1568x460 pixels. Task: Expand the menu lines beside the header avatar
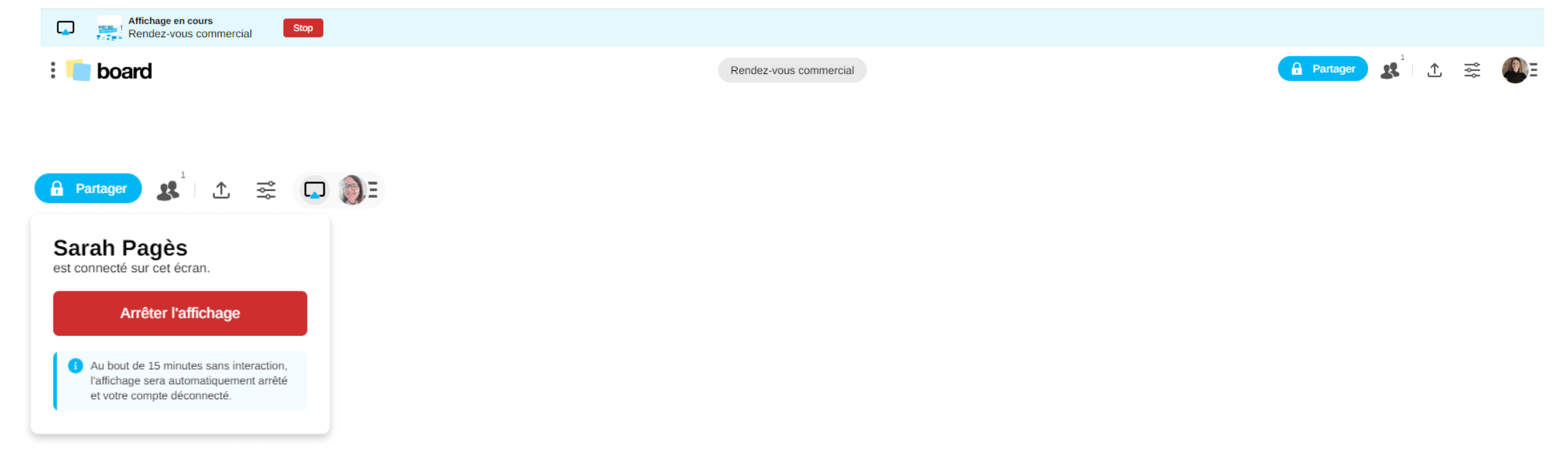click(x=1534, y=71)
